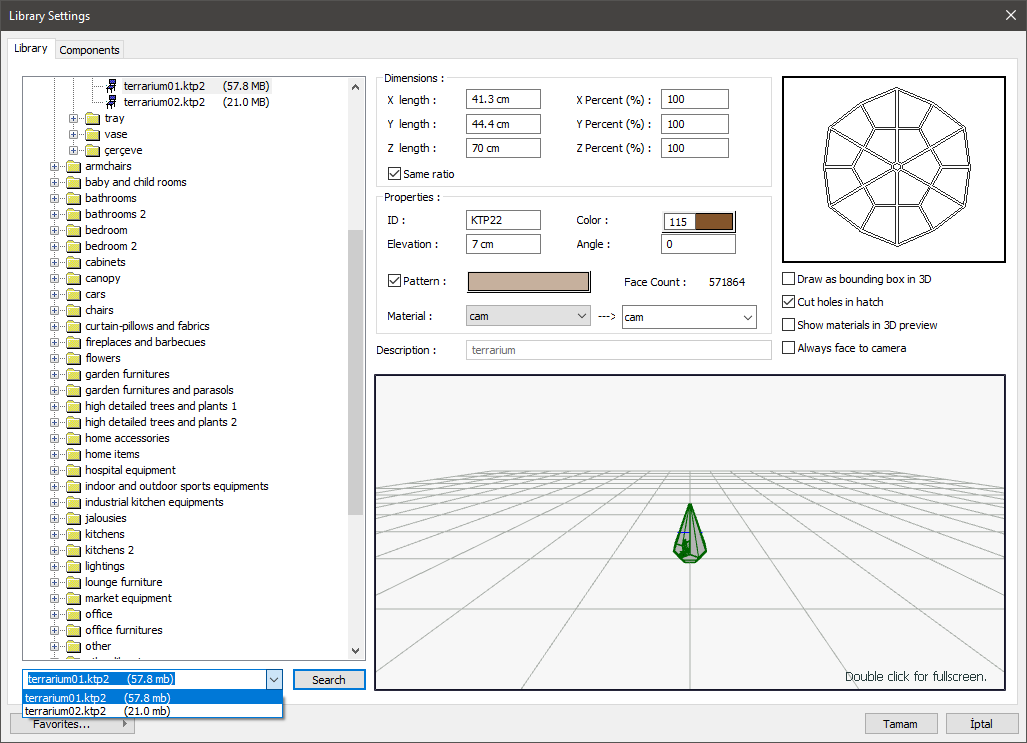Viewport: 1027px width, 743px height.
Task: Enable Draw as bounding box in 3D
Action: pyautogui.click(x=789, y=279)
